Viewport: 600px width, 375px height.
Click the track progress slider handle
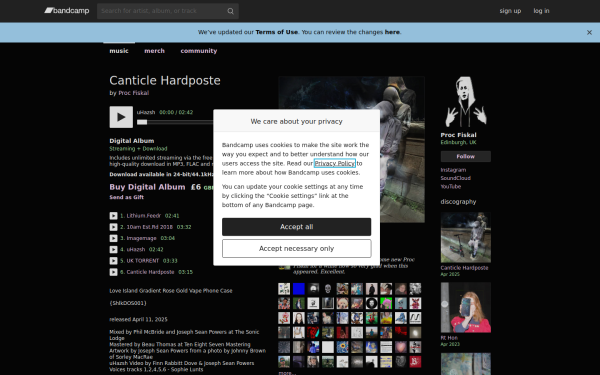point(142,122)
